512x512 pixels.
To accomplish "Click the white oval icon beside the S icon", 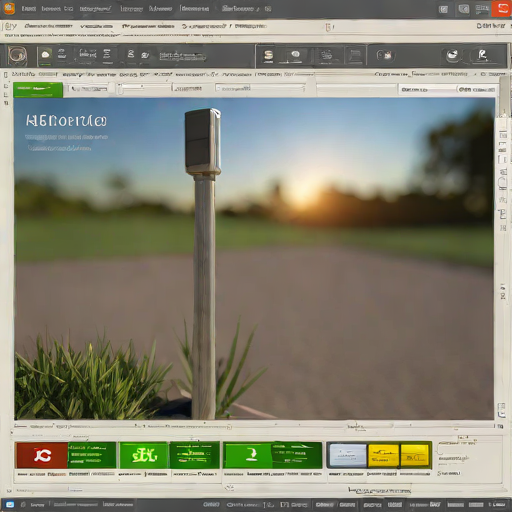I will coord(295,55).
